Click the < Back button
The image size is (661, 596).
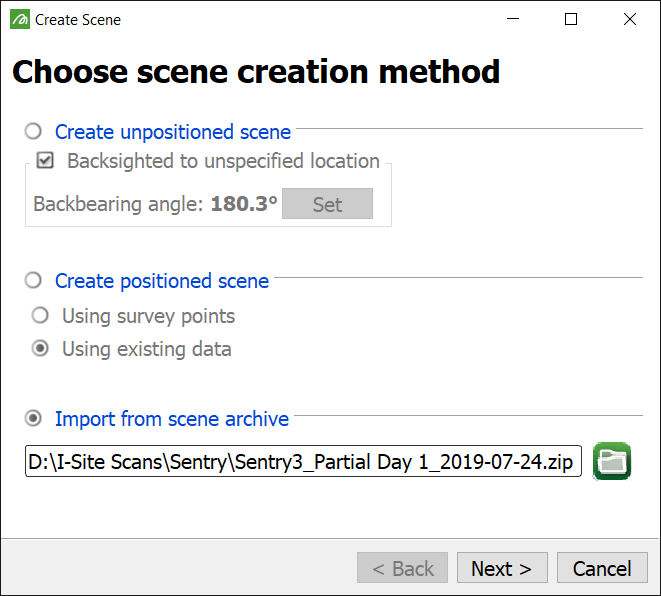click(402, 568)
